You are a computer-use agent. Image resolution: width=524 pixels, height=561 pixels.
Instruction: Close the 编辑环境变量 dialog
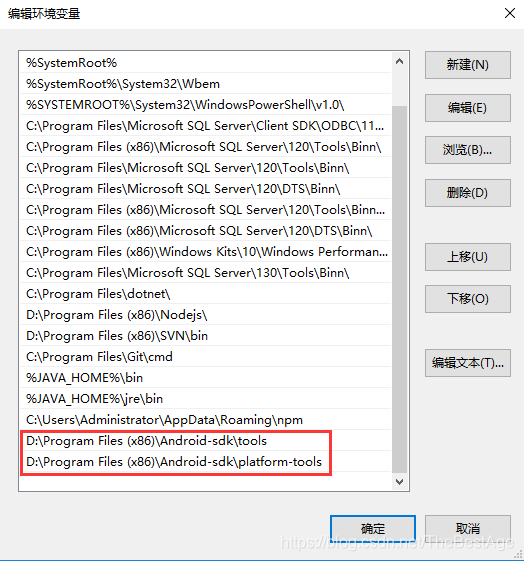510,13
